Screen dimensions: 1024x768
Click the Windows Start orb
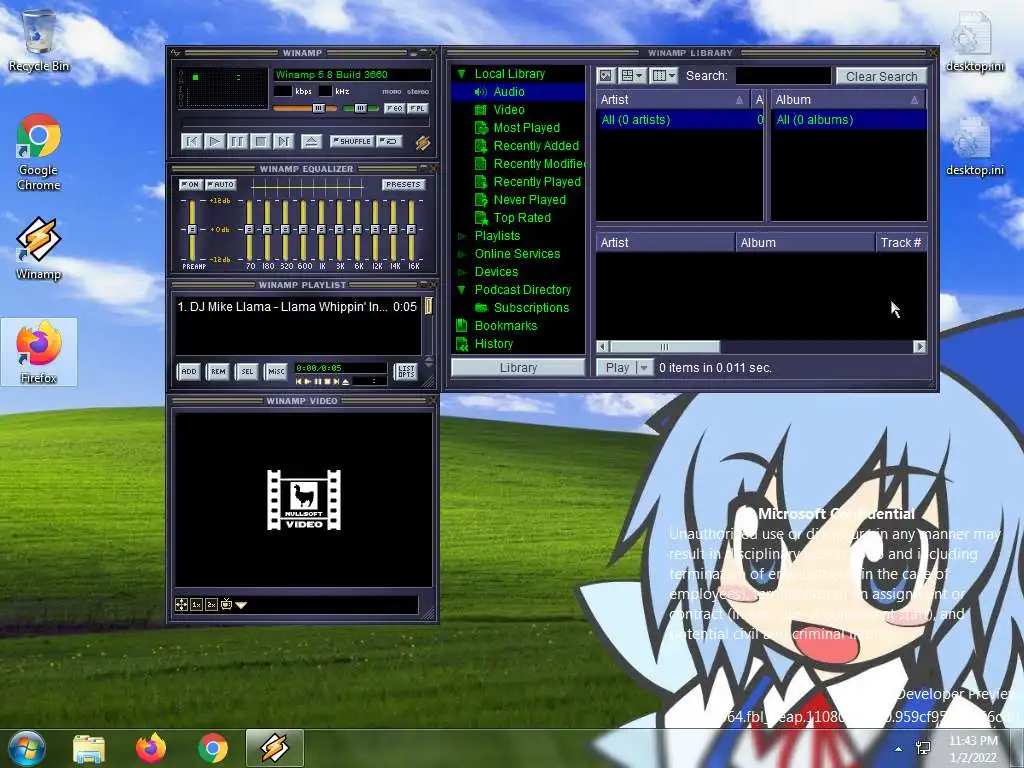[26, 748]
